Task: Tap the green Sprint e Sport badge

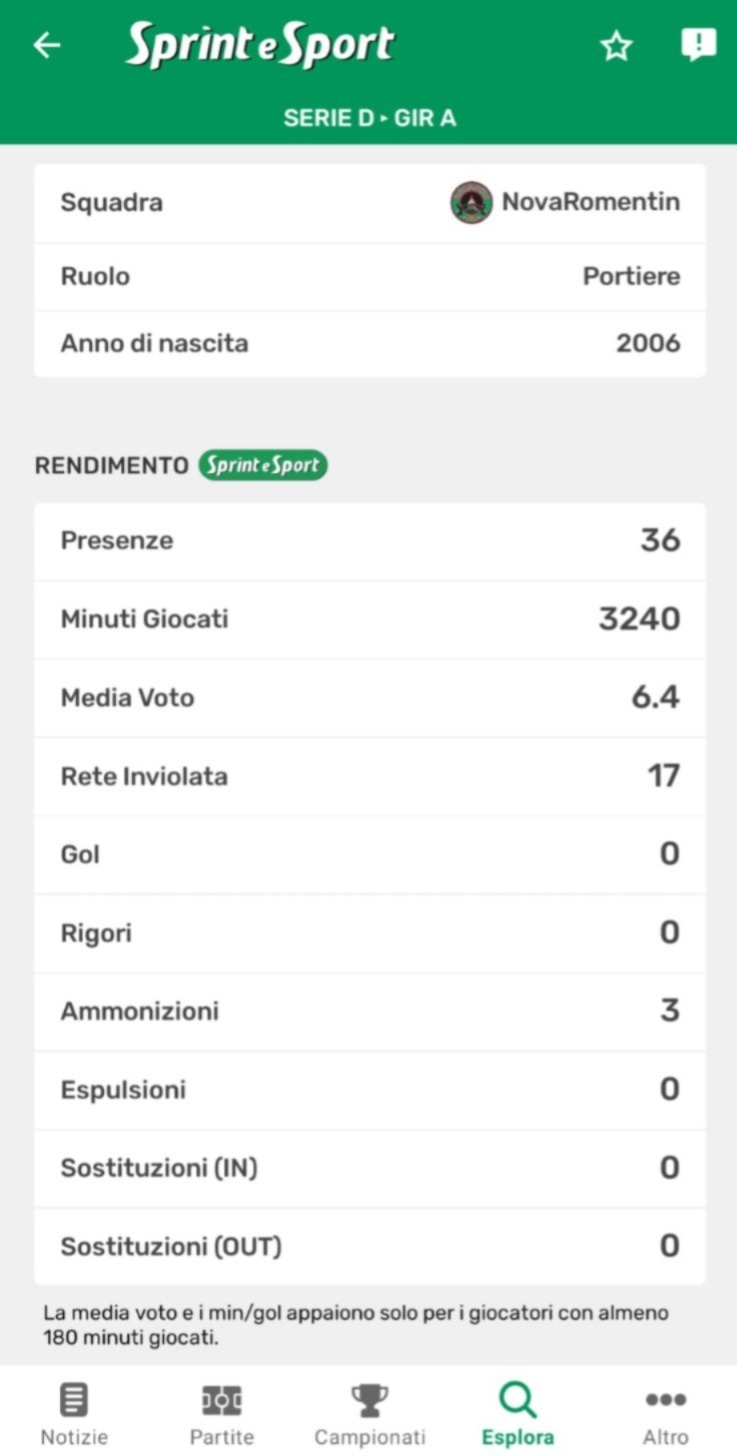Action: coord(262,465)
